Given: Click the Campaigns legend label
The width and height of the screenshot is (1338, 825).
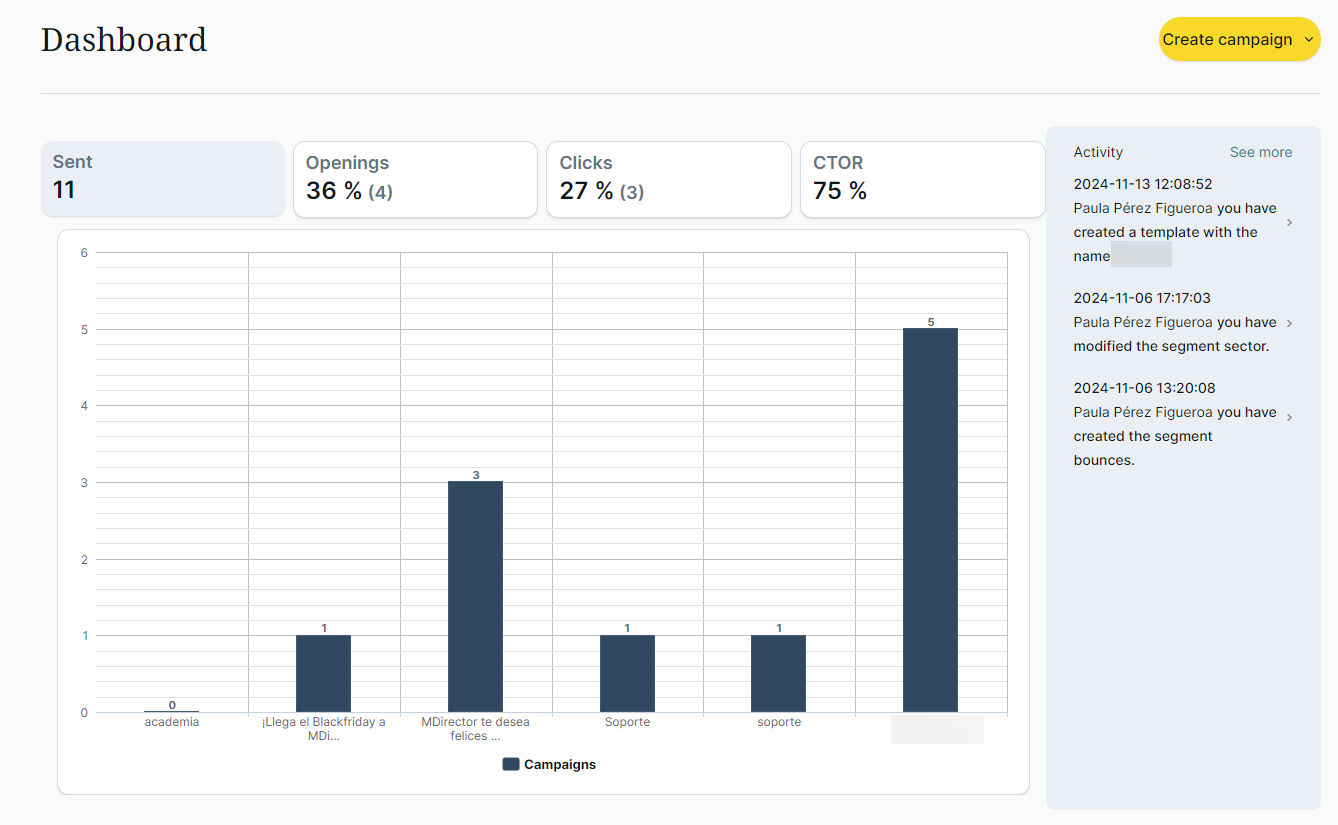Looking at the screenshot, I should point(559,764).
